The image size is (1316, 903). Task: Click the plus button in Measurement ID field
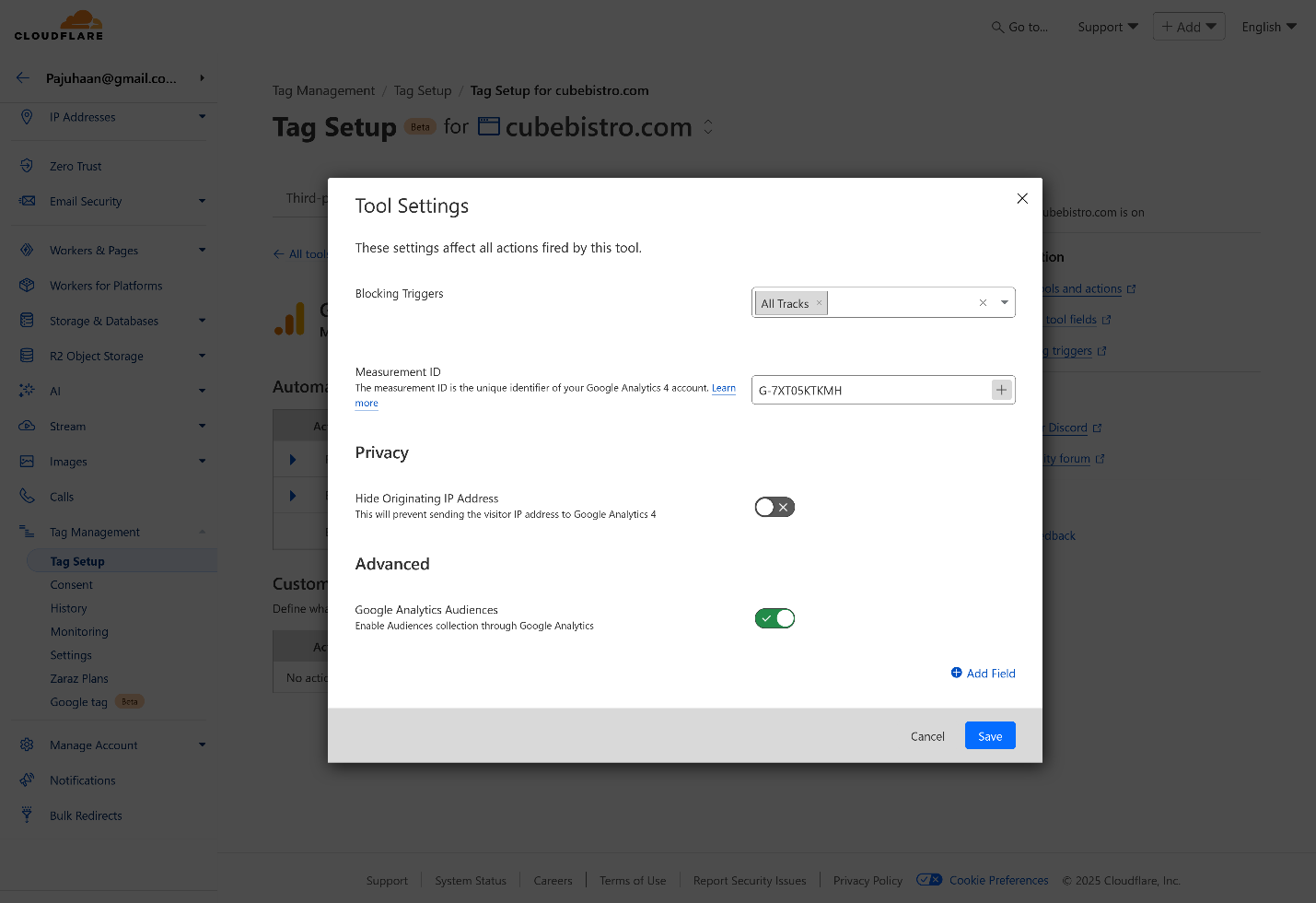1001,390
